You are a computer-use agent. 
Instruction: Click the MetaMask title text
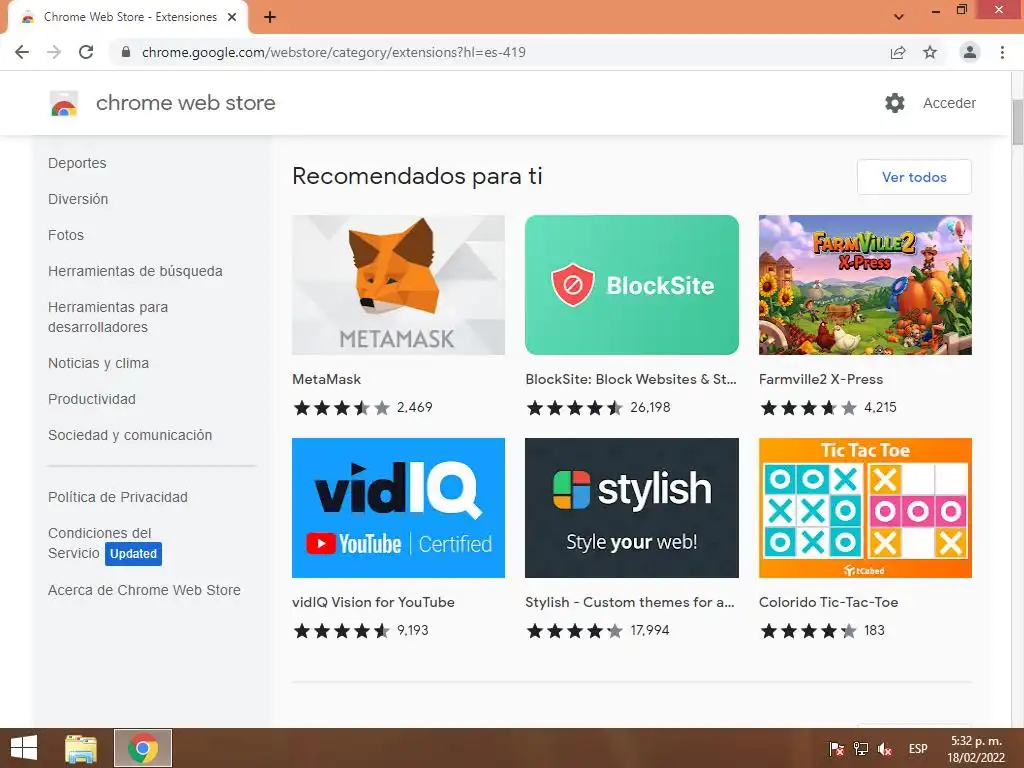pos(327,379)
